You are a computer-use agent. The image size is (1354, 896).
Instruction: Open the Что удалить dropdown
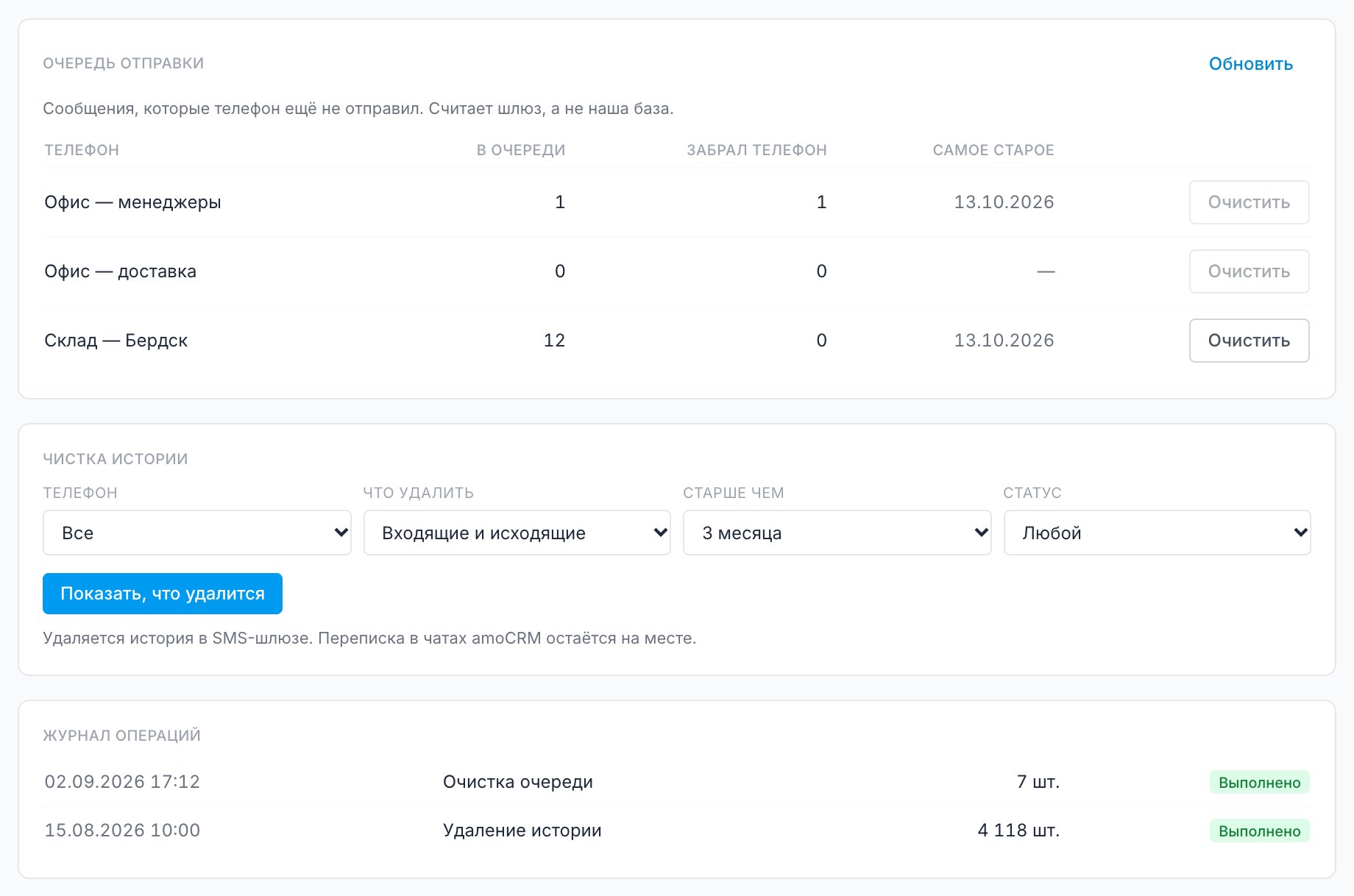coord(517,533)
